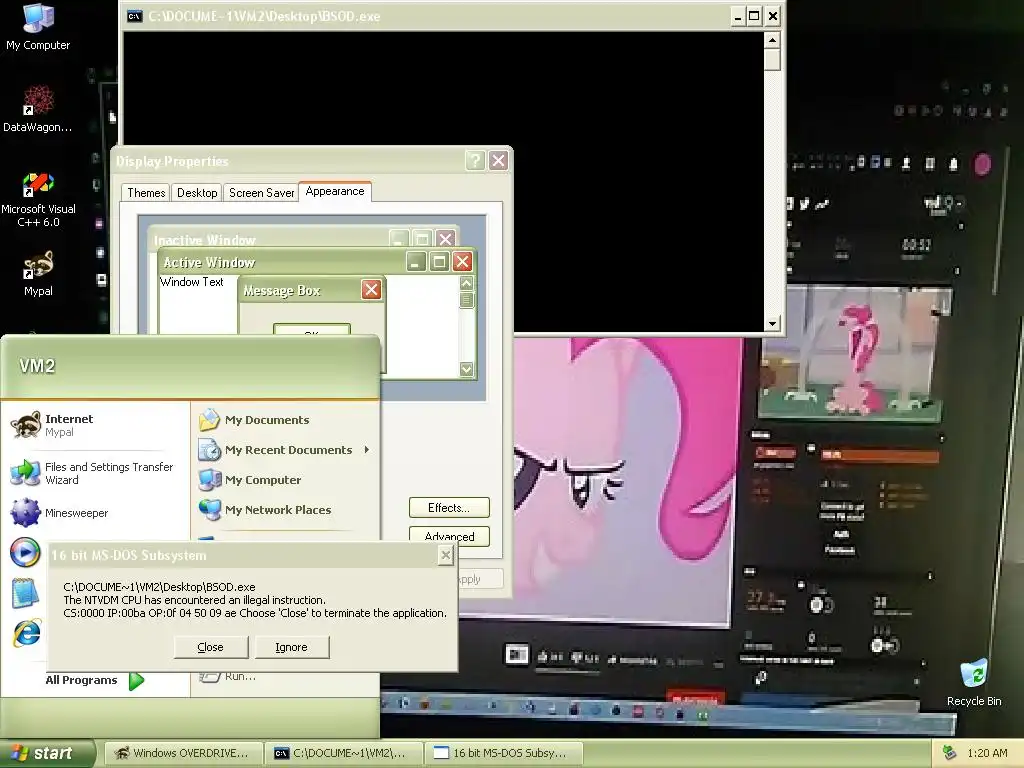
Task: Click the BSOD.exe console scroll down arrow
Action: [x=772, y=323]
